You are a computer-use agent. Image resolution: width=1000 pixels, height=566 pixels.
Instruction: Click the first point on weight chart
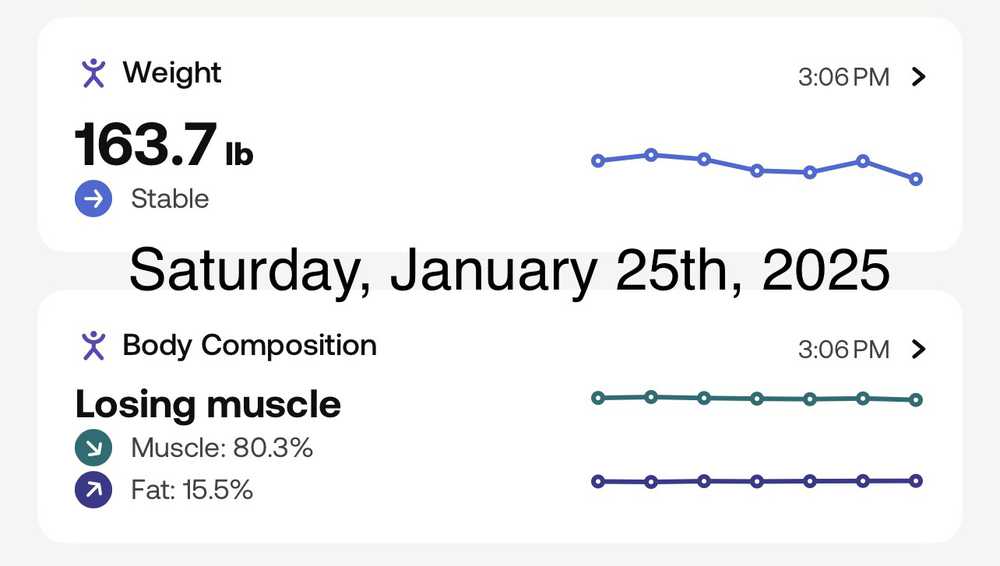tap(598, 160)
